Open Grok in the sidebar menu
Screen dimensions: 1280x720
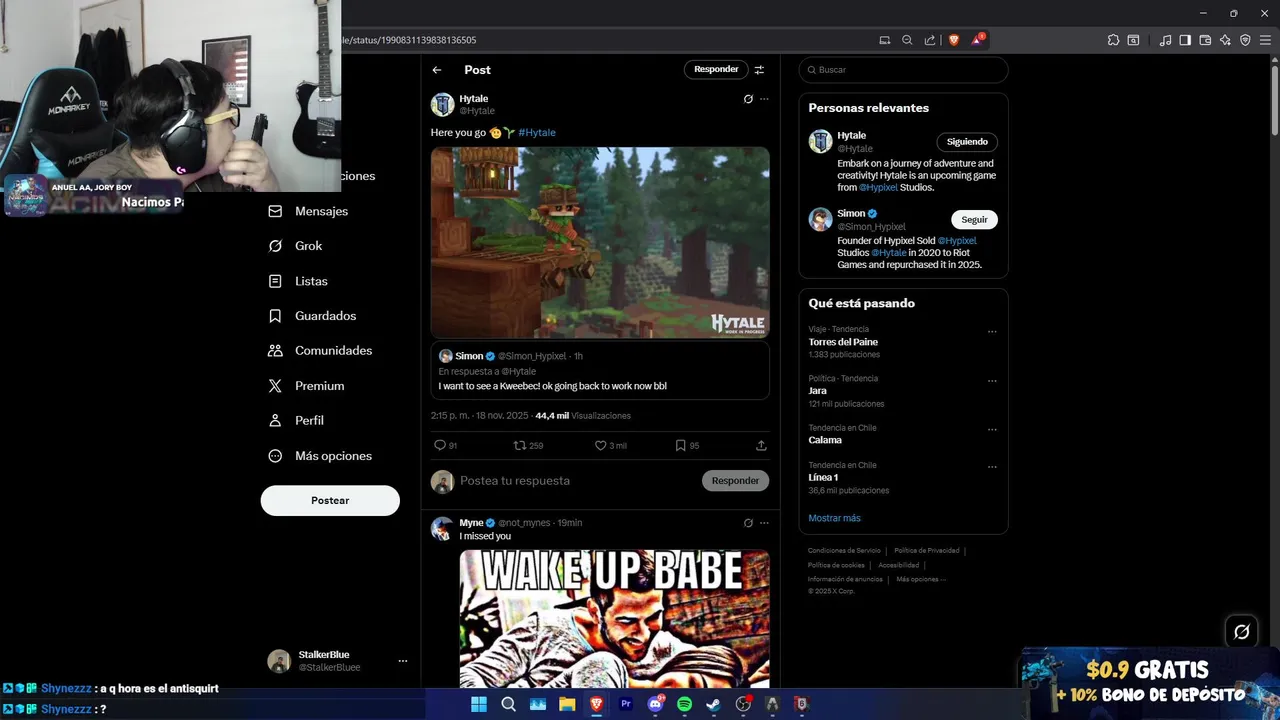click(295, 246)
